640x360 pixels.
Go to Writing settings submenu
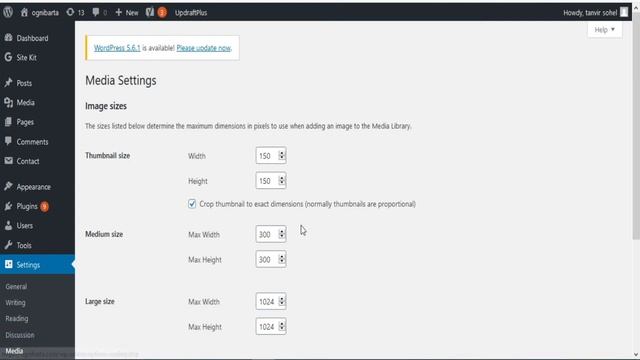tap(16, 302)
